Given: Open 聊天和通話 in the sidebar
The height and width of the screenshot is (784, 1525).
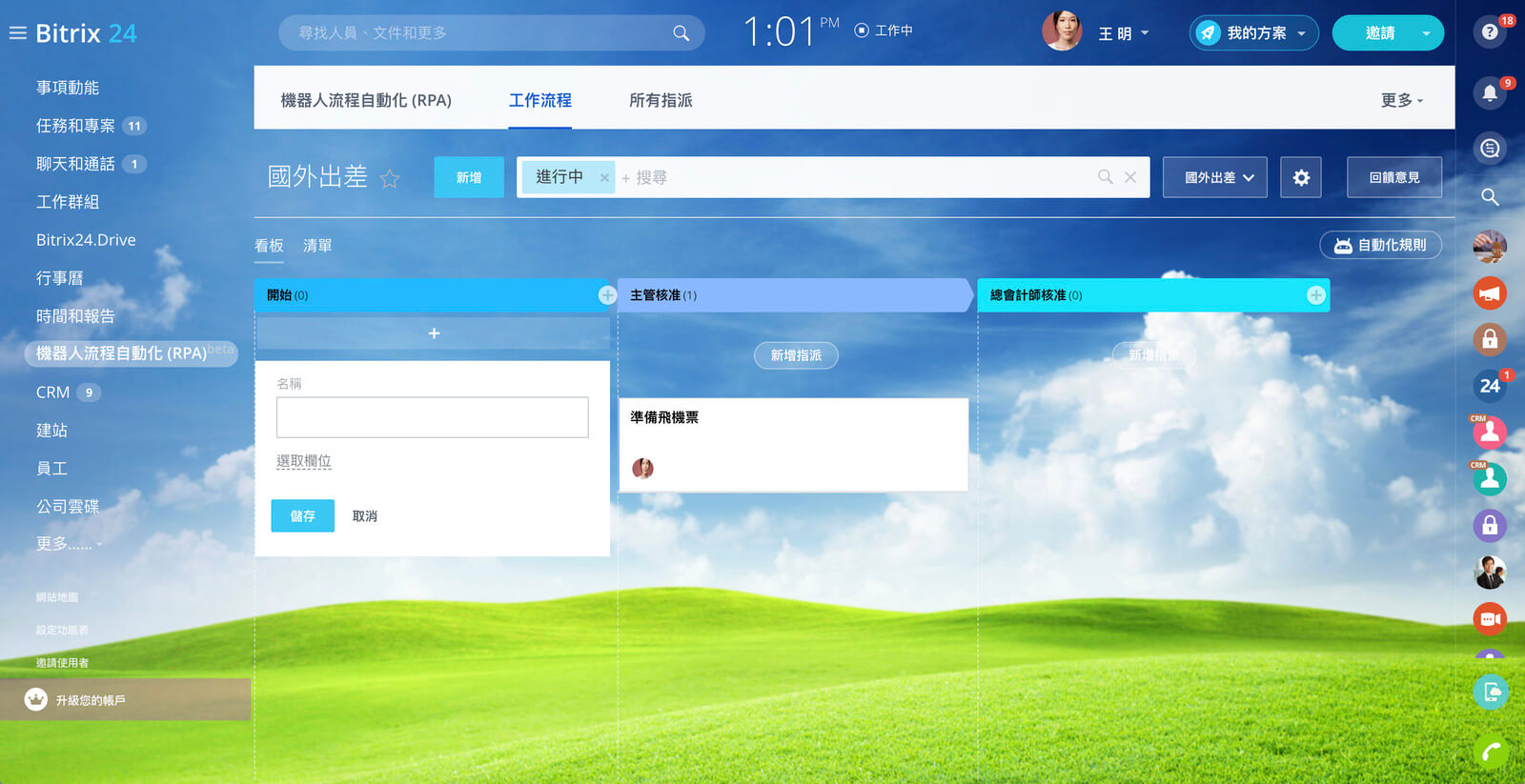Looking at the screenshot, I should coord(75,164).
